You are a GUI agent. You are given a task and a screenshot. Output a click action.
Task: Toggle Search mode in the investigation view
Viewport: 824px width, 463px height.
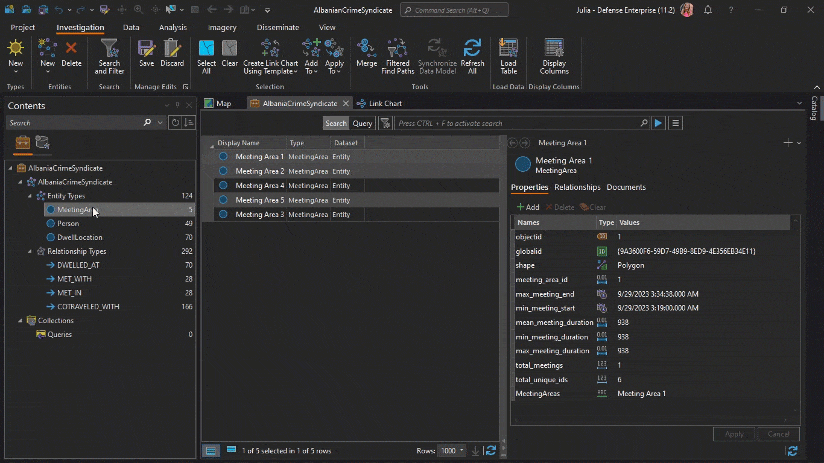point(335,123)
